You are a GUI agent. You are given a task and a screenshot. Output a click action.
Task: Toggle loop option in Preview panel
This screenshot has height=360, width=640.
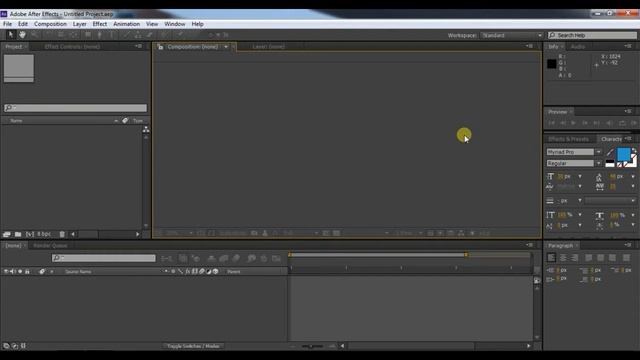tap(622, 123)
